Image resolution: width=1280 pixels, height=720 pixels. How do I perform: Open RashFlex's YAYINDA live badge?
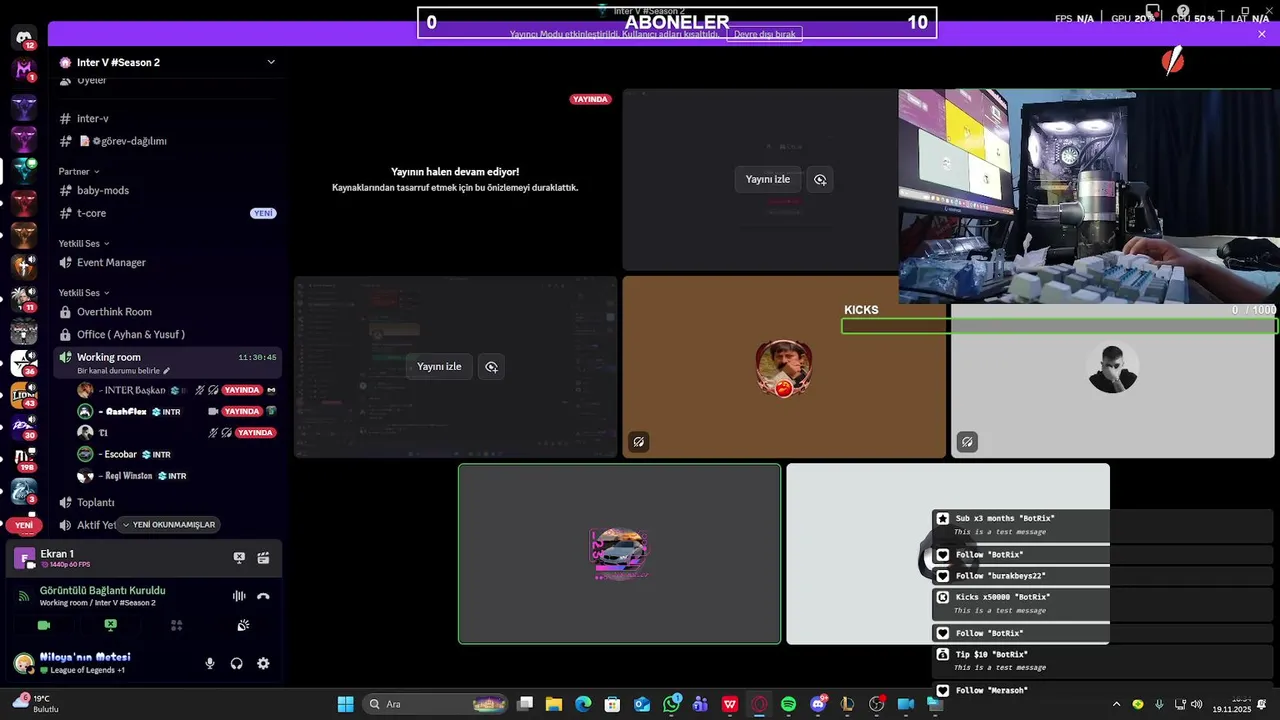[x=242, y=412]
